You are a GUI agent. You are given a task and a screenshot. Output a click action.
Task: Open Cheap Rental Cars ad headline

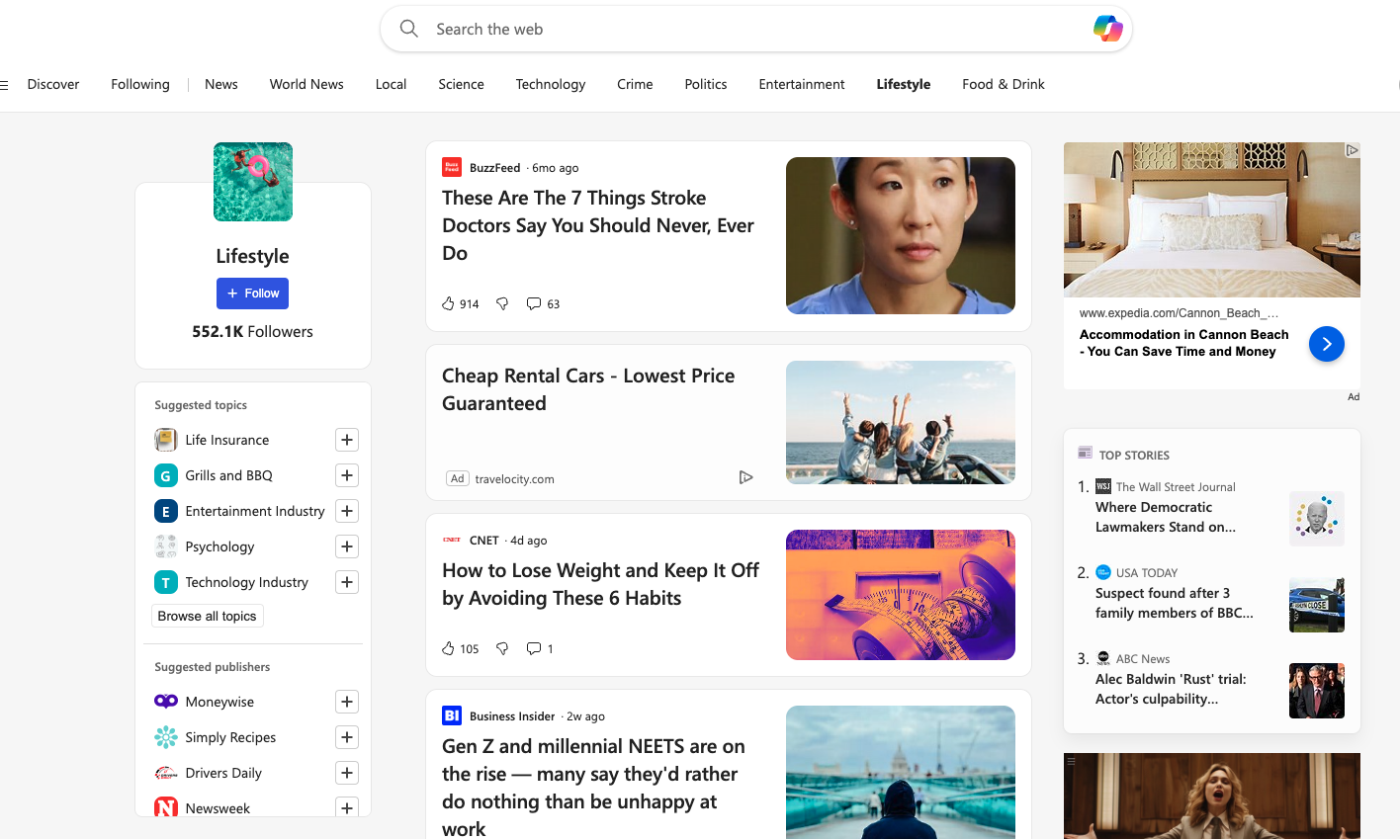(x=588, y=389)
